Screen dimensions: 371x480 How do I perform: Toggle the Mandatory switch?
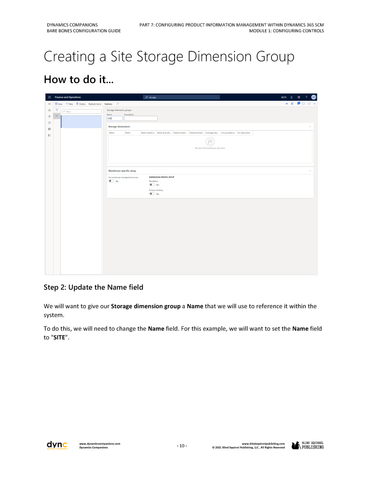(152, 185)
